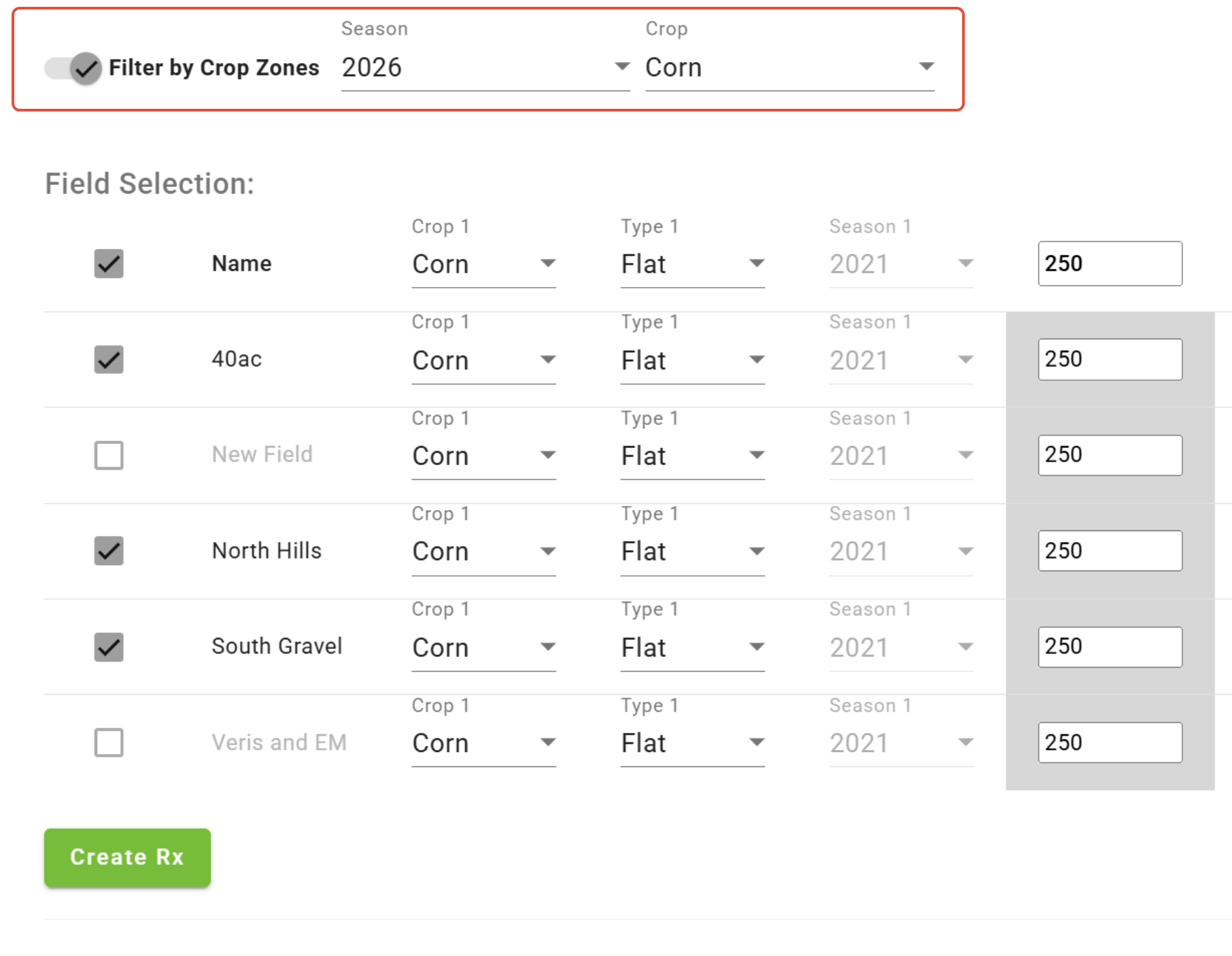Expand Type 1 dropdown for Veris and EM
Screen dimensions: 1232x956
(692, 743)
